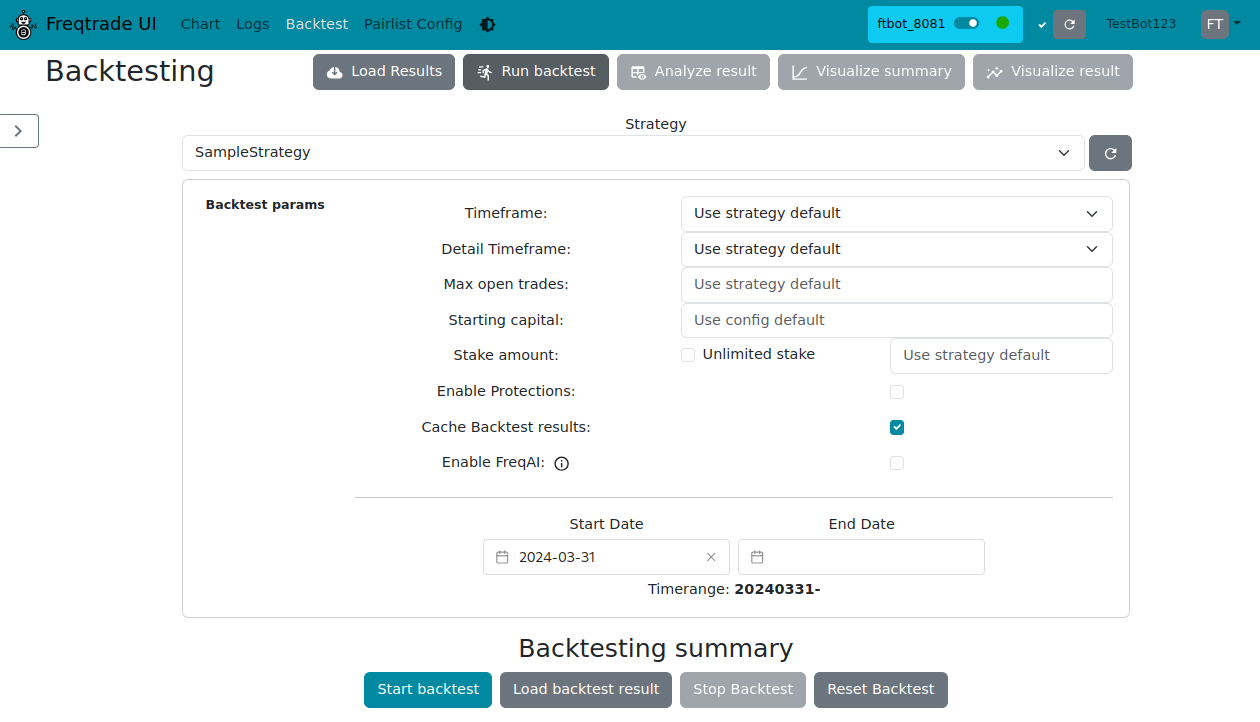This screenshot has height=722, width=1260.
Task: Refresh bot data with navbar refresh icon
Action: 1070,24
